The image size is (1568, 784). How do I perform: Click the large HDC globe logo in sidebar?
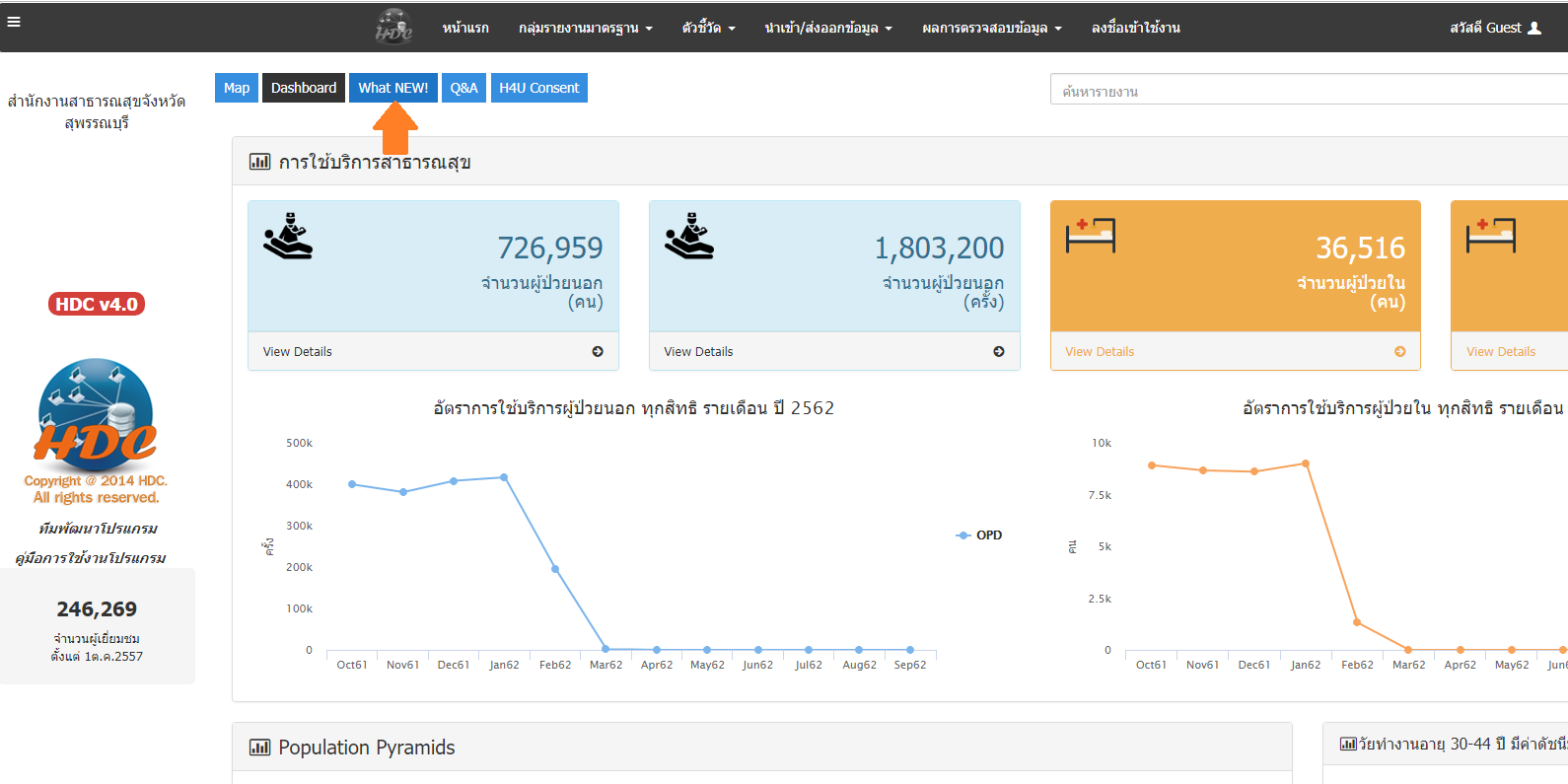coord(96,414)
